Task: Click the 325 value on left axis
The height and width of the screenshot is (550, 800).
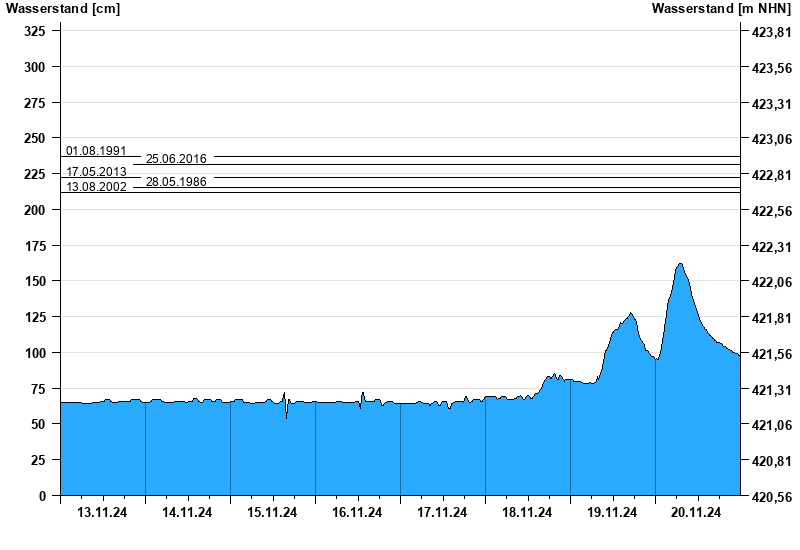Action: tap(35, 31)
